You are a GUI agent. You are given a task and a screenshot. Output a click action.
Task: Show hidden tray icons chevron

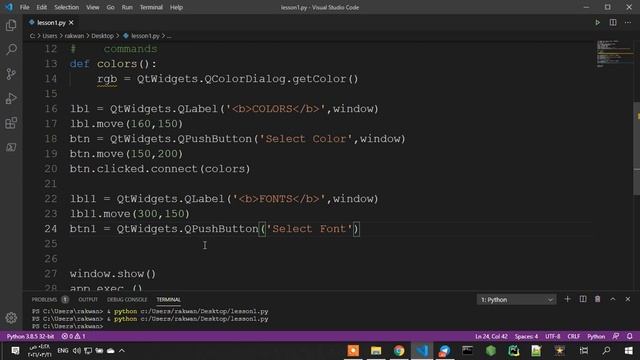pyautogui.click(x=122, y=351)
